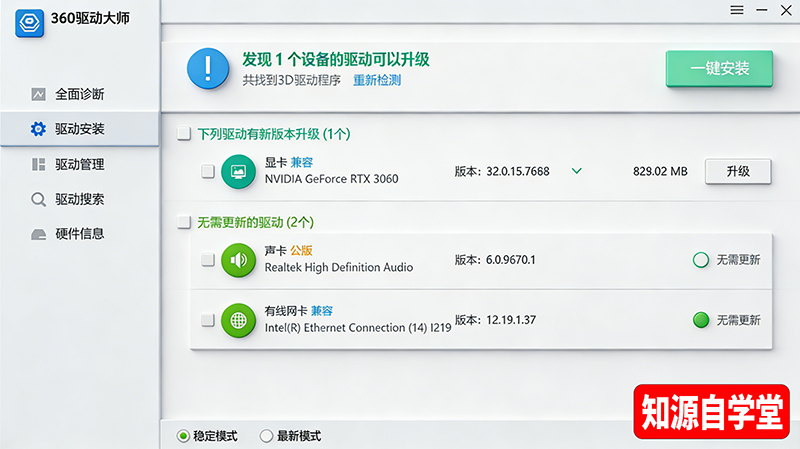Click the blue exclamation alert icon
The image size is (800, 449).
tap(208, 69)
